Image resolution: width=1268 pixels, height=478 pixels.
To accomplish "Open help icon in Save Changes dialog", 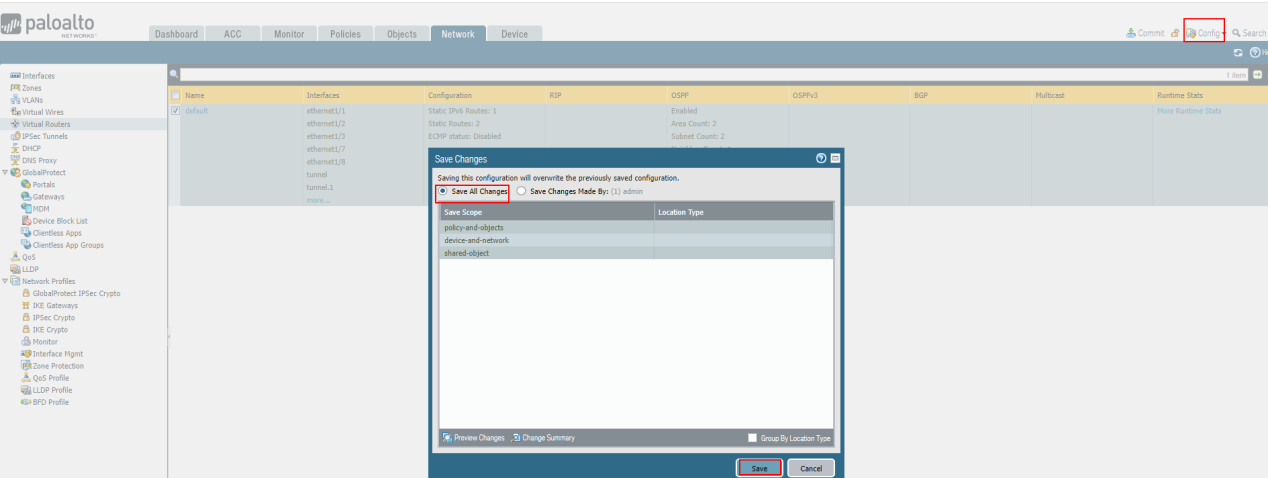I will [x=822, y=158].
